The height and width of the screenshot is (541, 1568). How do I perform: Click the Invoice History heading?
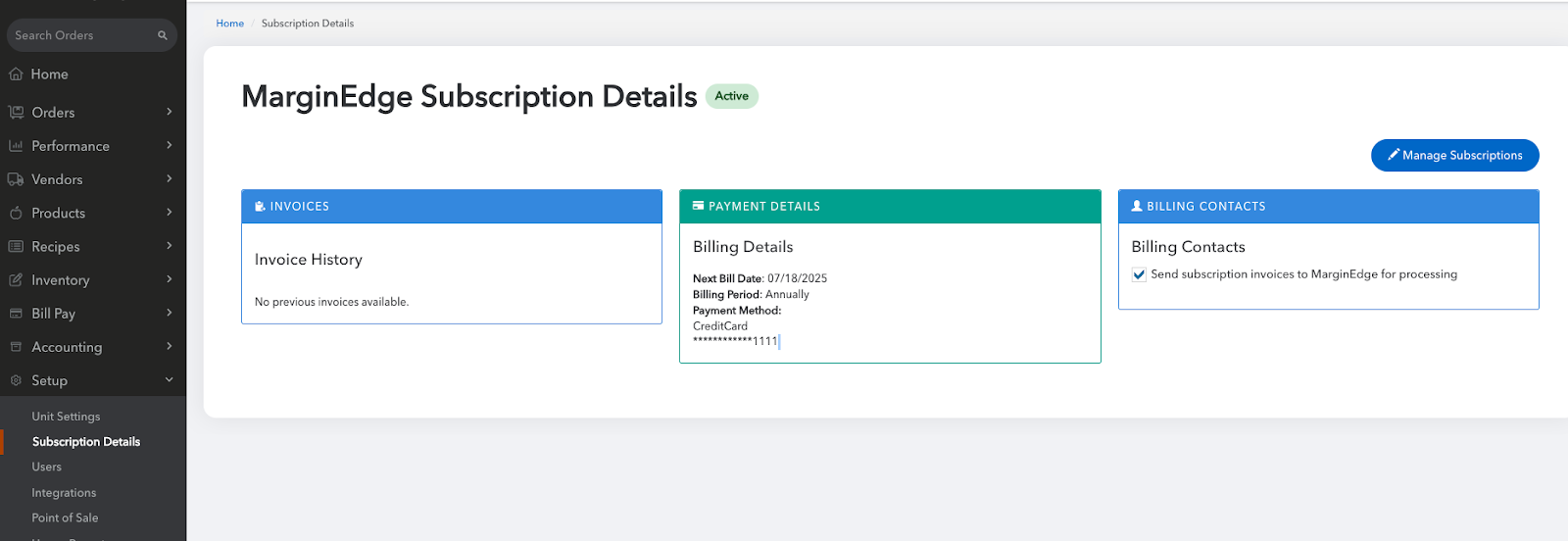point(309,260)
